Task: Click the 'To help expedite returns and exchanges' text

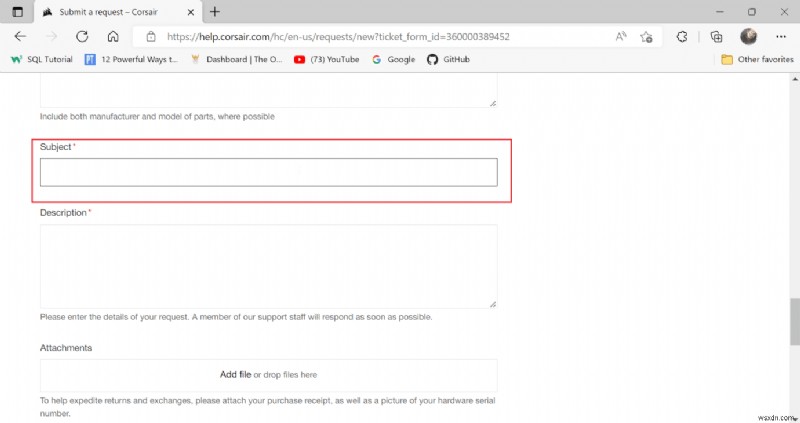Action: pyautogui.click(x=267, y=407)
